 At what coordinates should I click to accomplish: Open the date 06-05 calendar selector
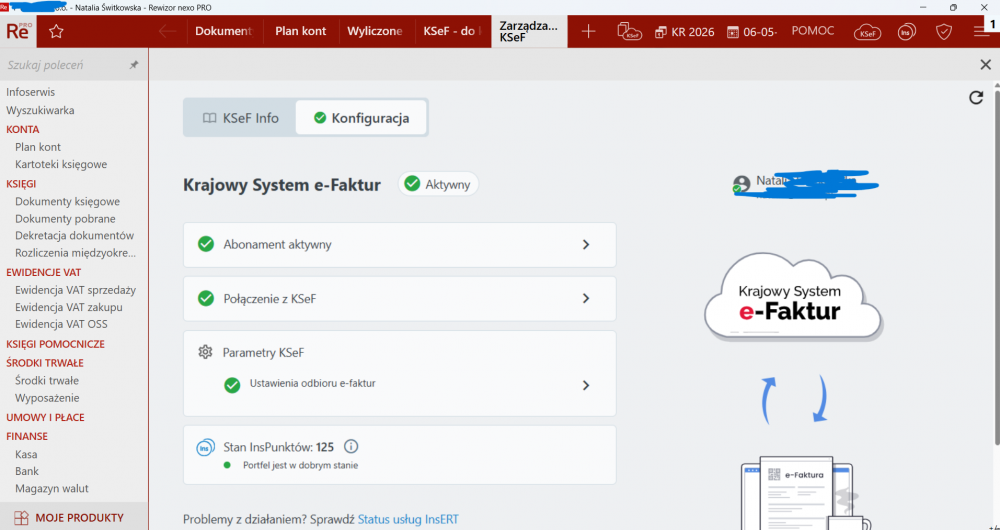click(753, 32)
